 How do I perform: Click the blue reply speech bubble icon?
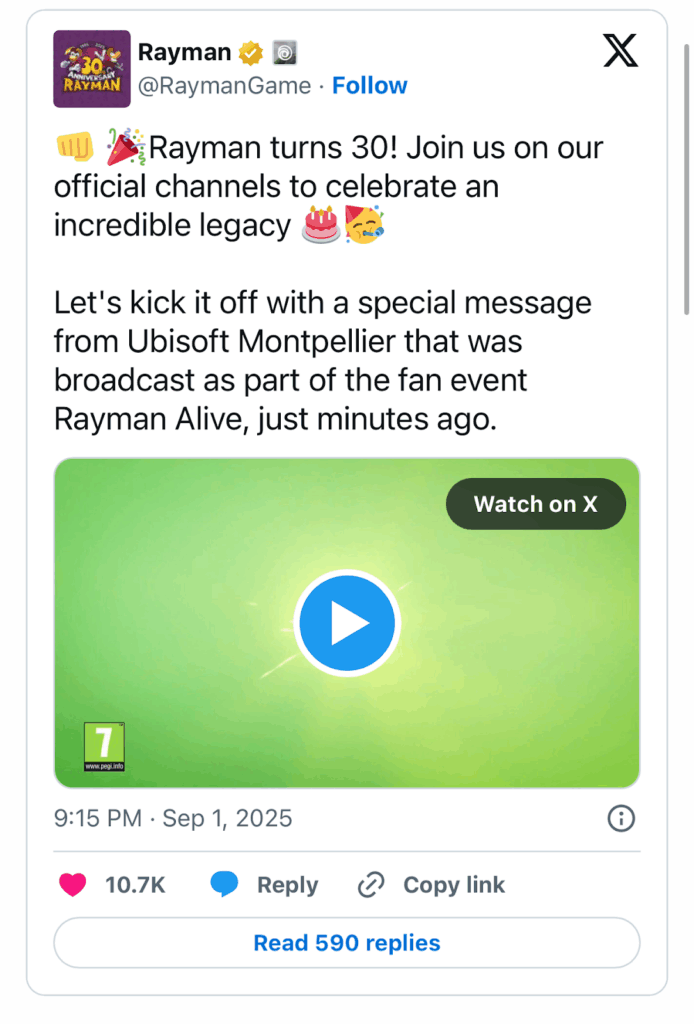(224, 885)
